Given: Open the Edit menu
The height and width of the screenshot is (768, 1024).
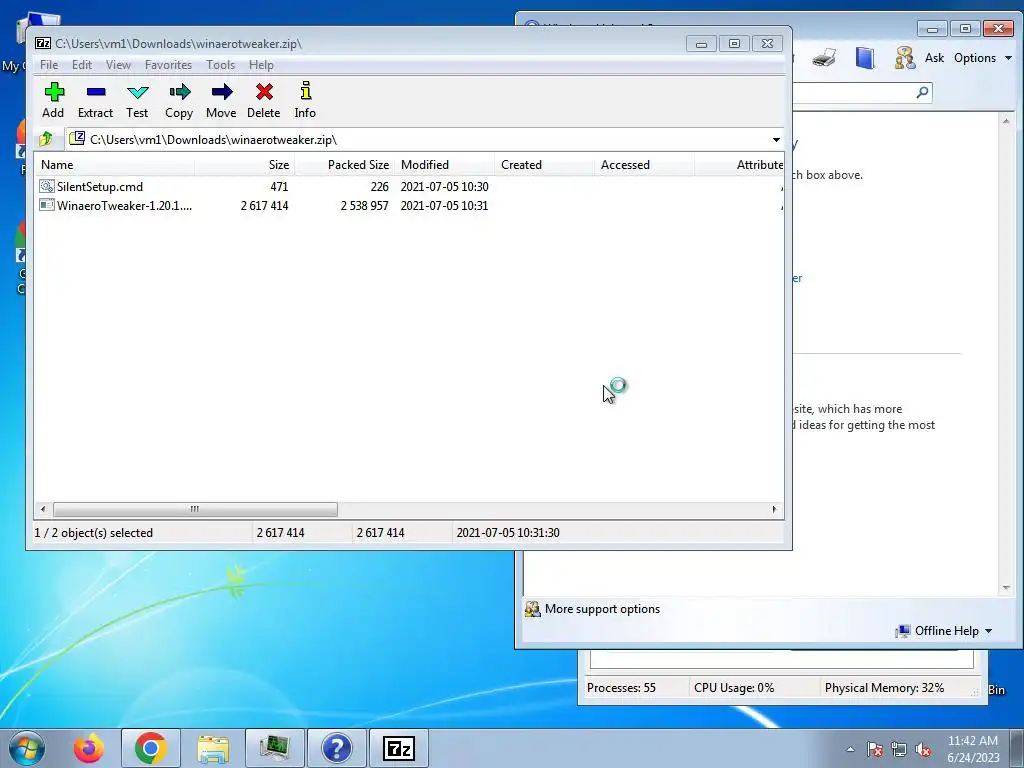Looking at the screenshot, I should pyautogui.click(x=82, y=65).
